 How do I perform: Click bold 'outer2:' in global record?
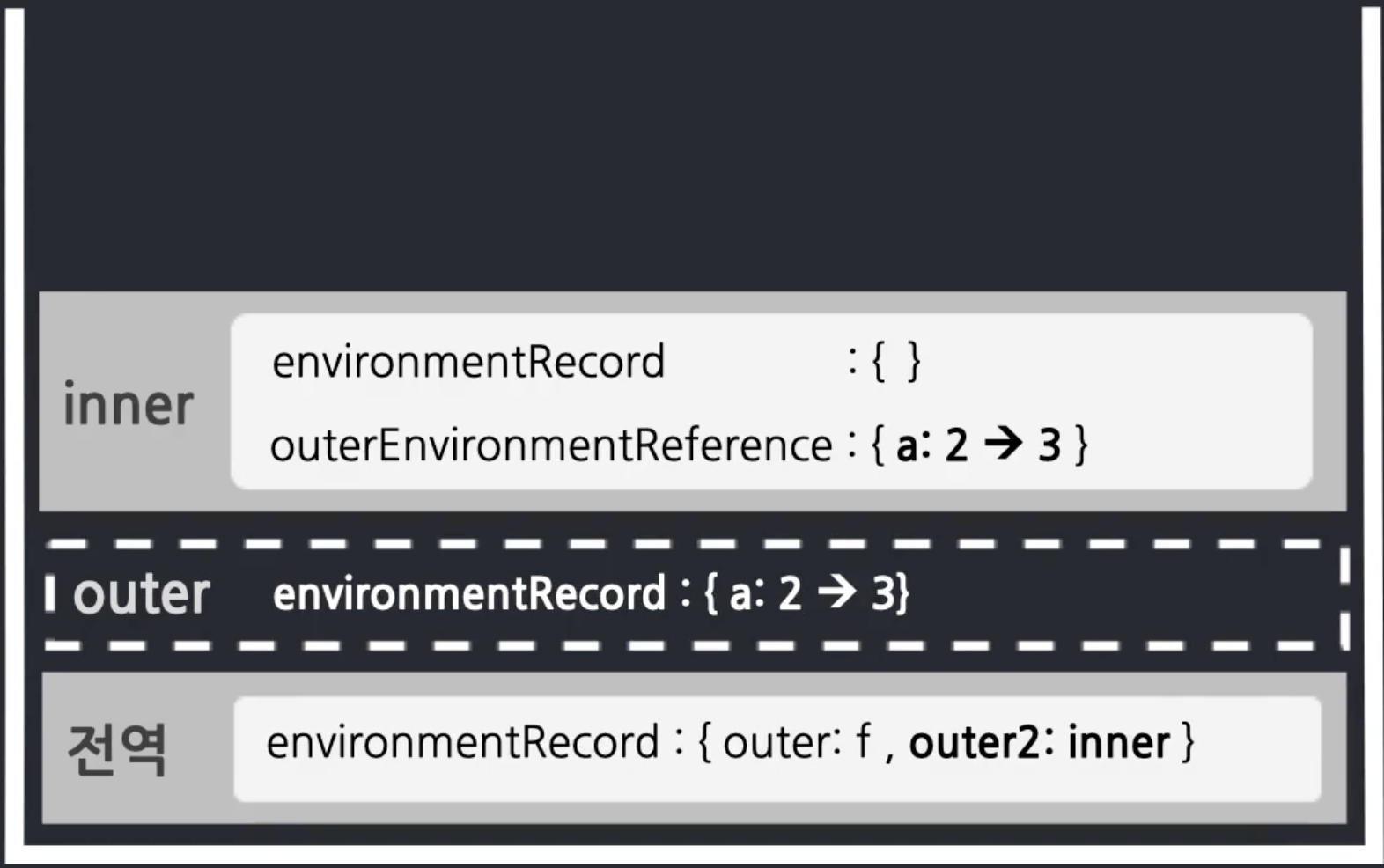(982, 742)
